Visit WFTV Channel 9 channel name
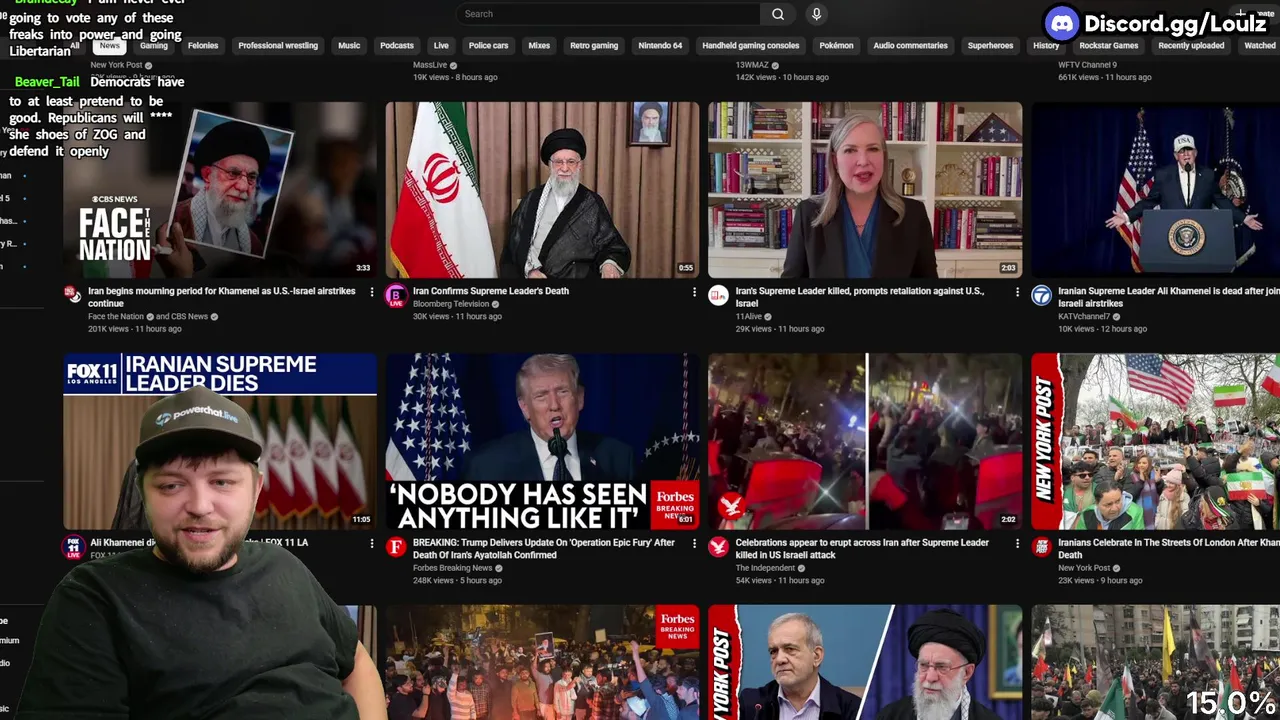Screen dimensions: 1280x720 pos(1087,65)
